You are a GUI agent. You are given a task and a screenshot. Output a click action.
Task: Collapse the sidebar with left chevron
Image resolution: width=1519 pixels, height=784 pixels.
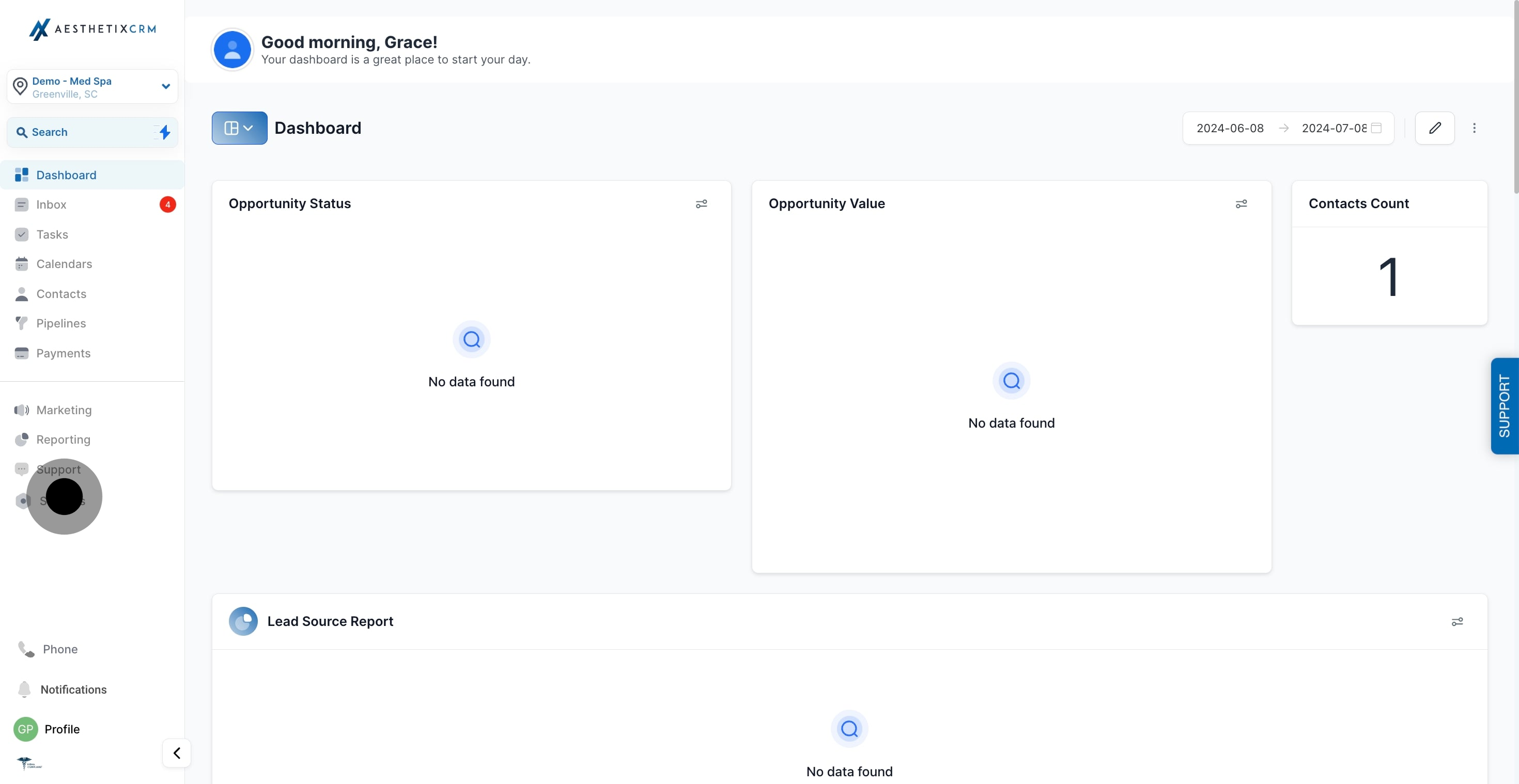pos(176,753)
